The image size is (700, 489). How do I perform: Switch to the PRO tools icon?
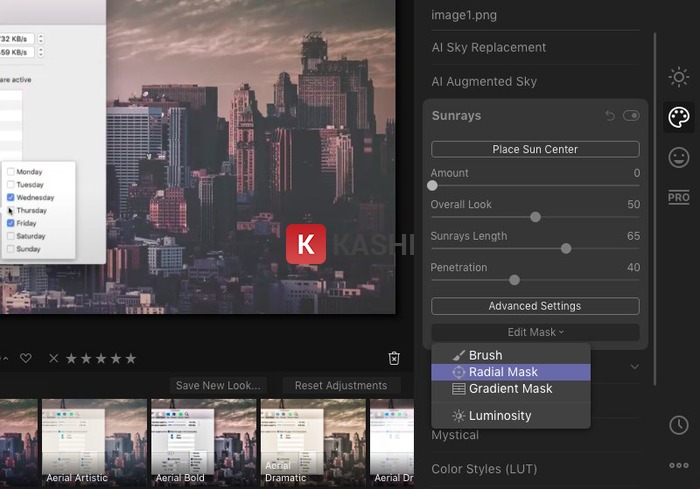(x=679, y=197)
